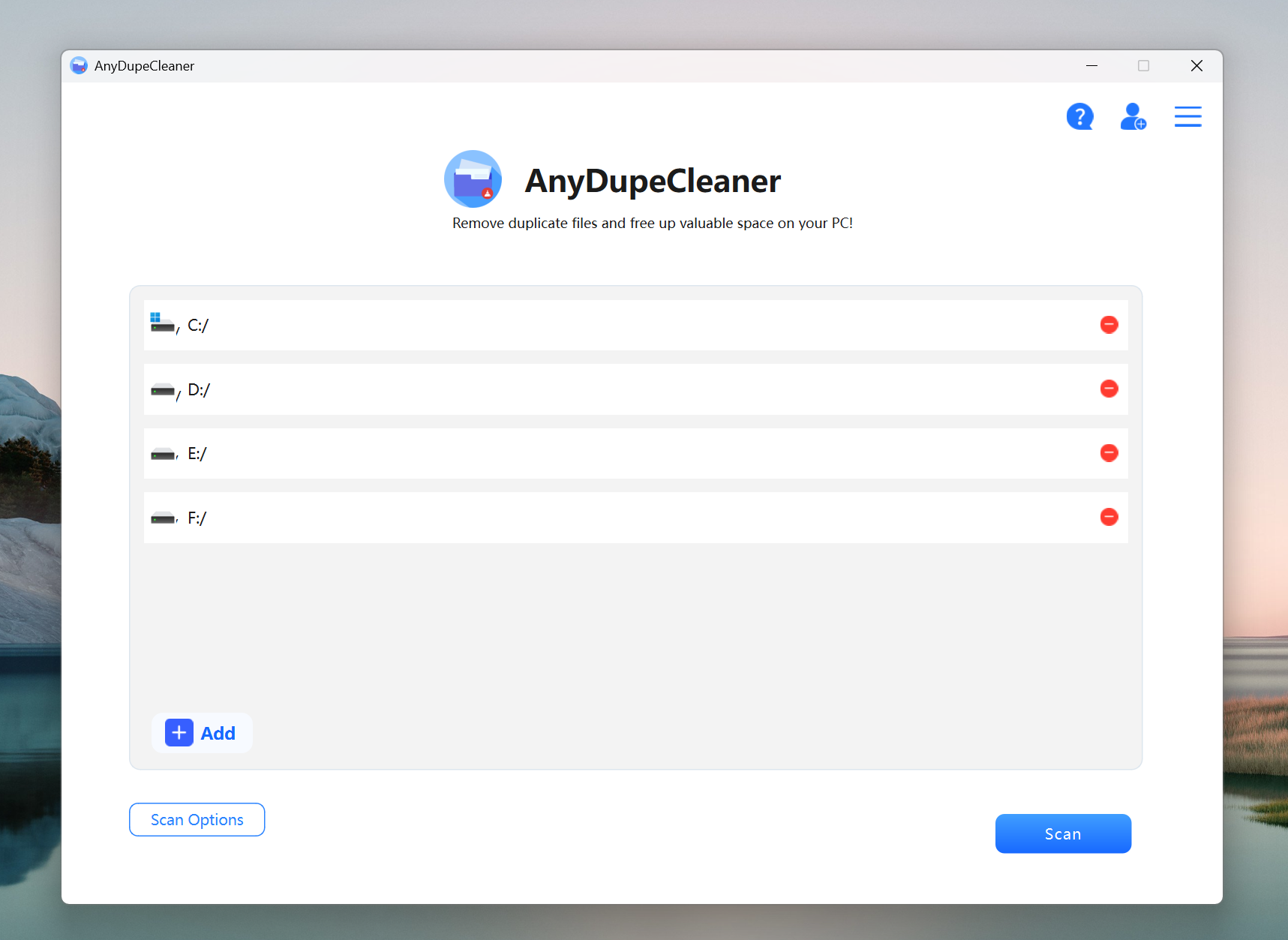The width and height of the screenshot is (1288, 940).
Task: Open the help icon
Action: click(x=1079, y=116)
